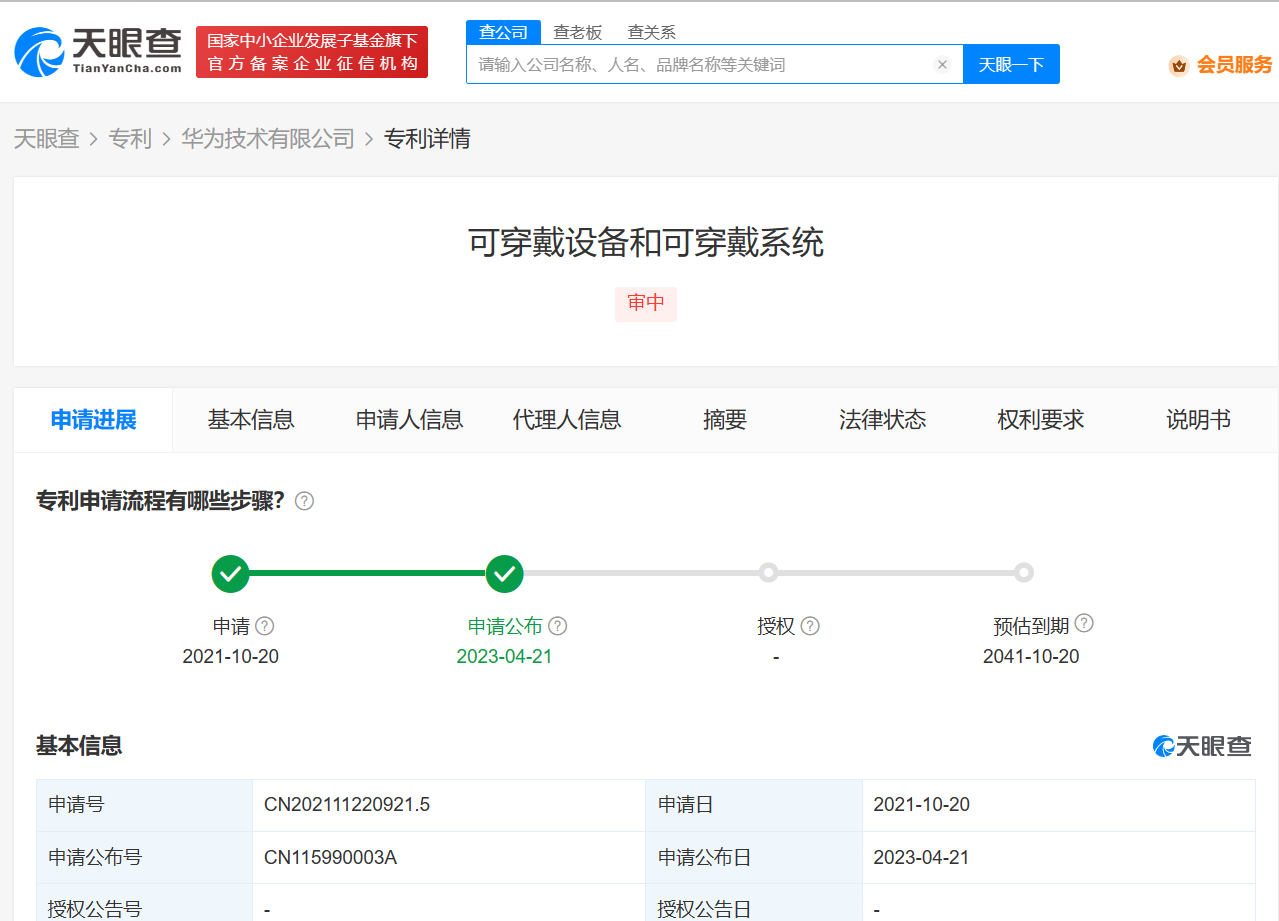Viewport: 1279px width, 921px height.
Task: Open the 会员服务 link
Action: 1235,65
